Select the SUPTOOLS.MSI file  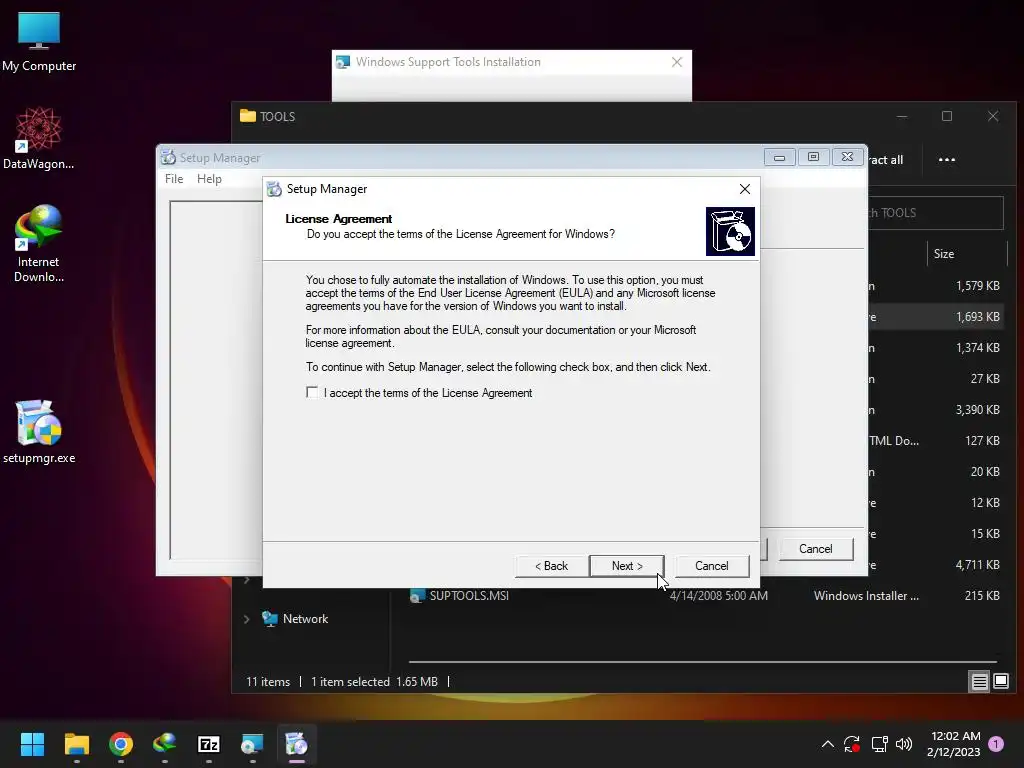point(469,596)
